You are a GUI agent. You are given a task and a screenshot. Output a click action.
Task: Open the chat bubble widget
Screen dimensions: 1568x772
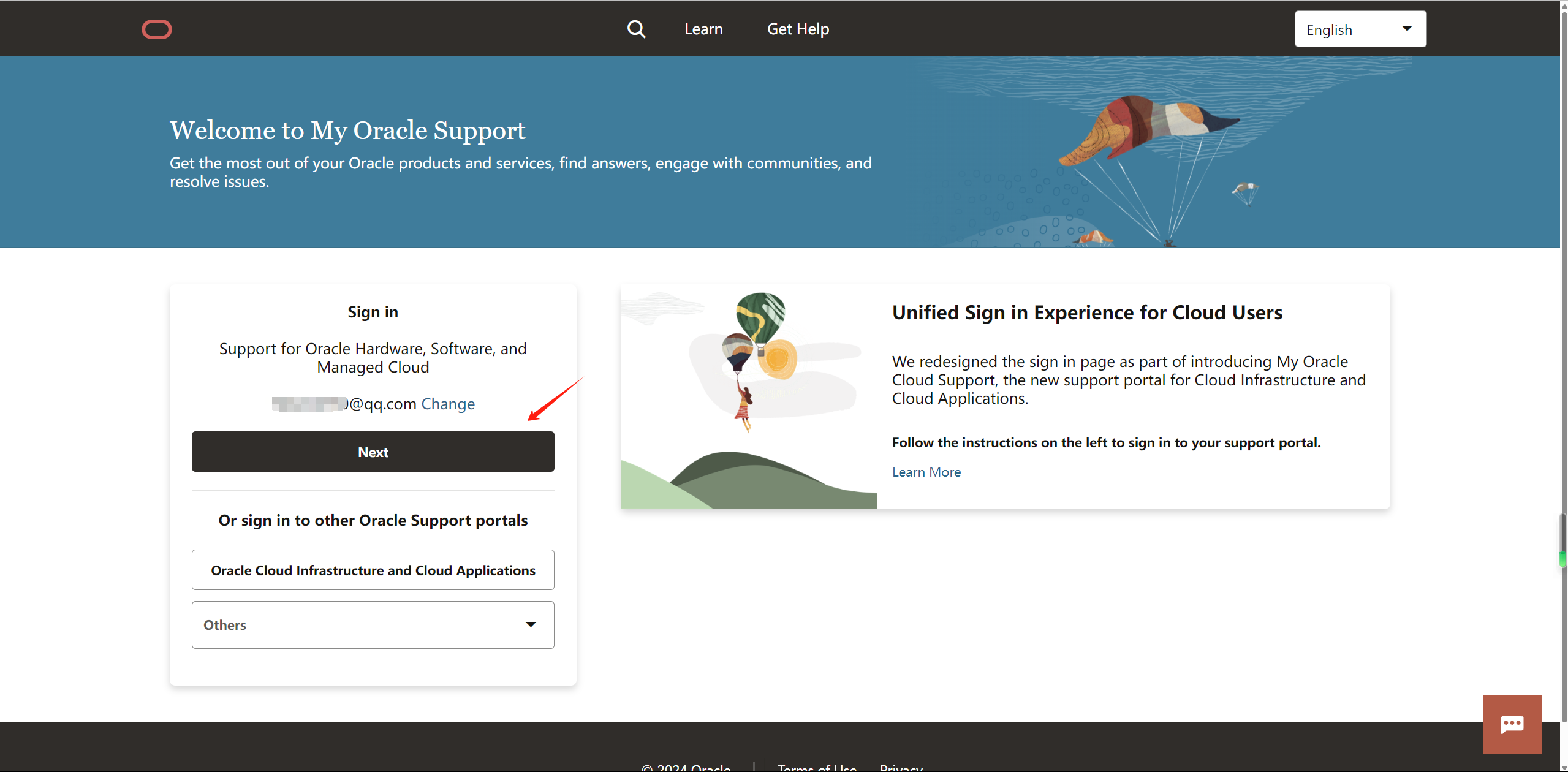pyautogui.click(x=1511, y=724)
